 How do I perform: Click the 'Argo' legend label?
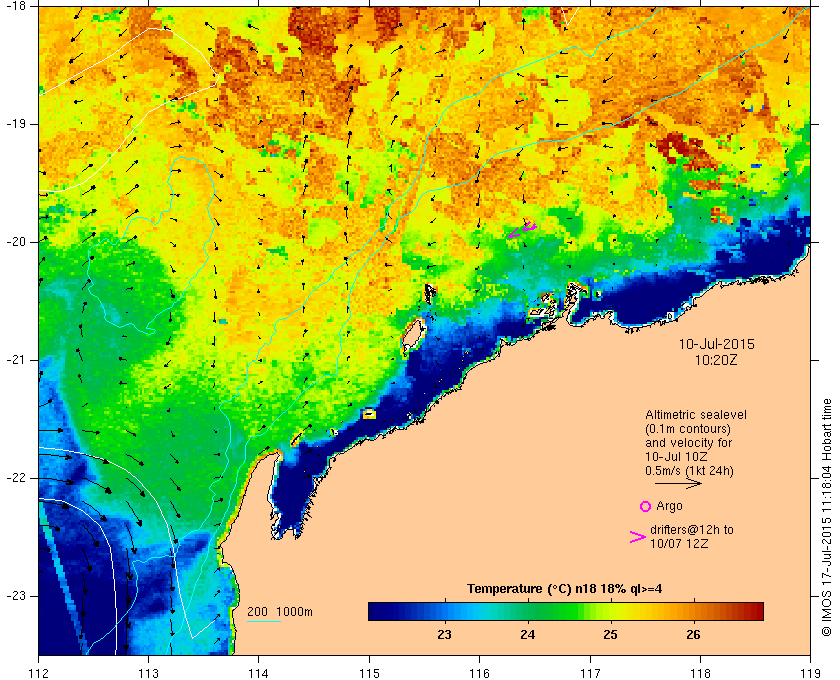(669, 506)
